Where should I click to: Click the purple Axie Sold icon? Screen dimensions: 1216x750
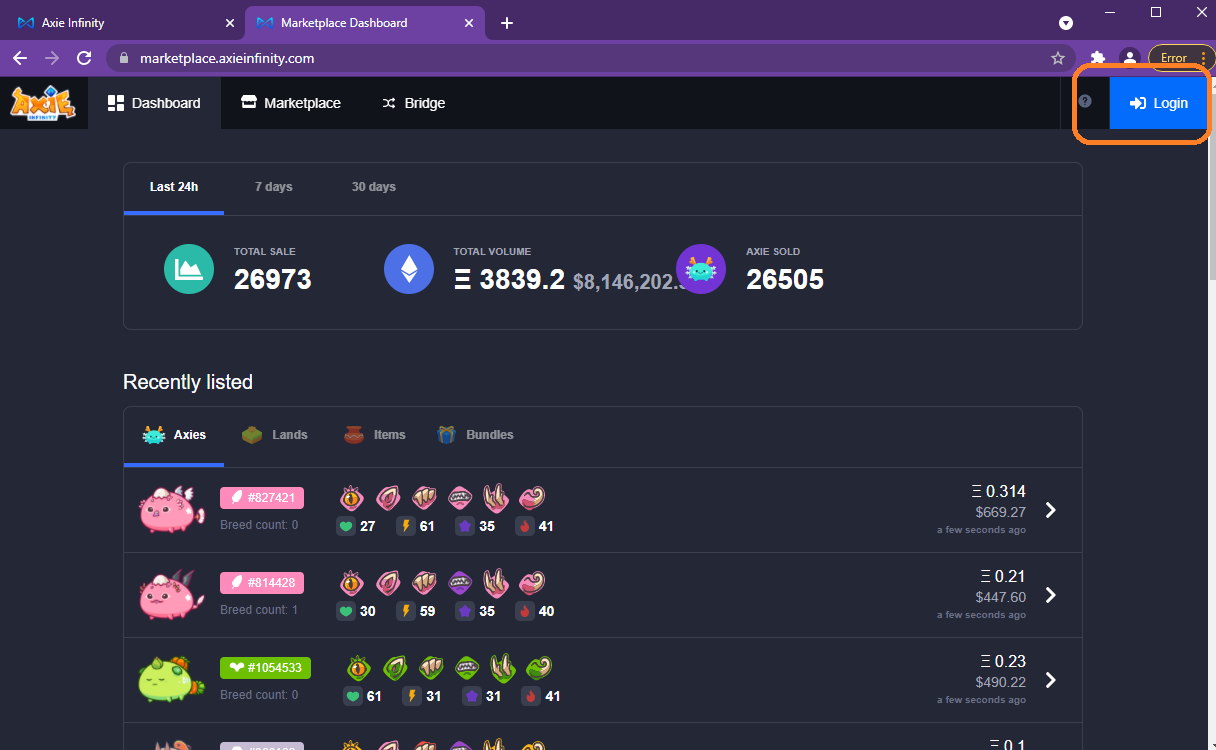tap(701, 268)
